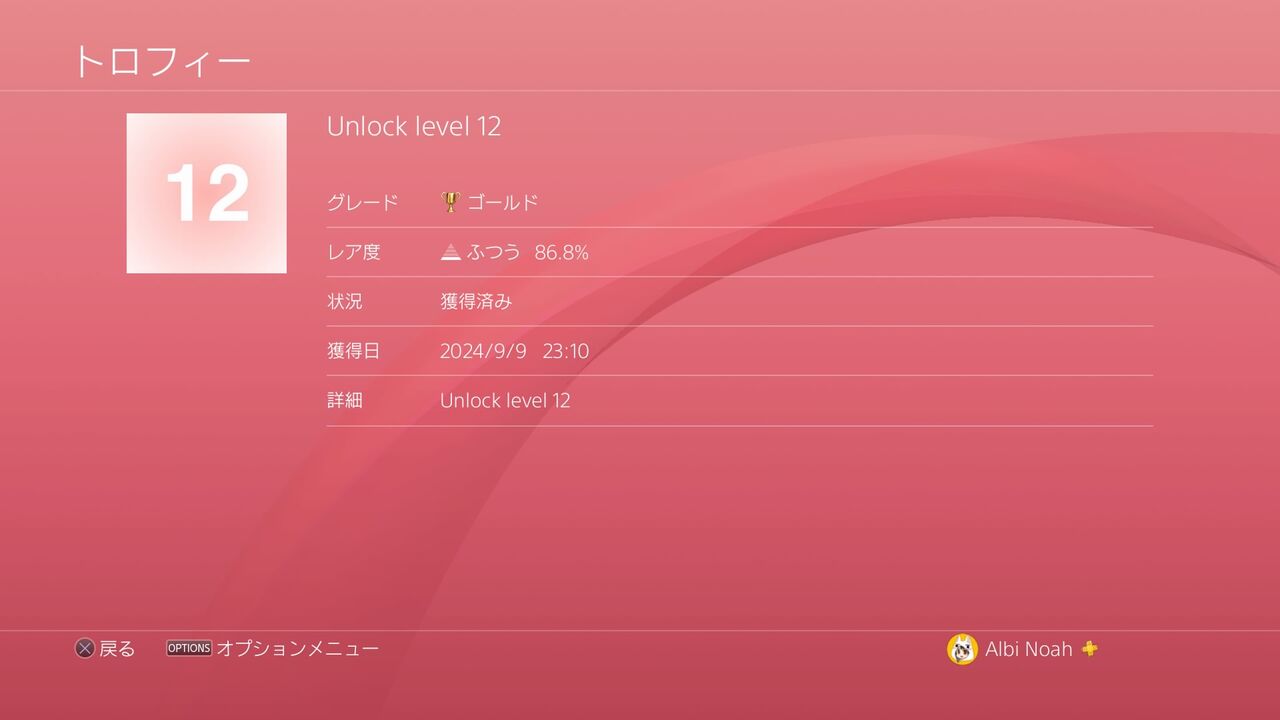The width and height of the screenshot is (1280, 720).
Task: Click the Albi Noah avatar icon
Action: (962, 649)
